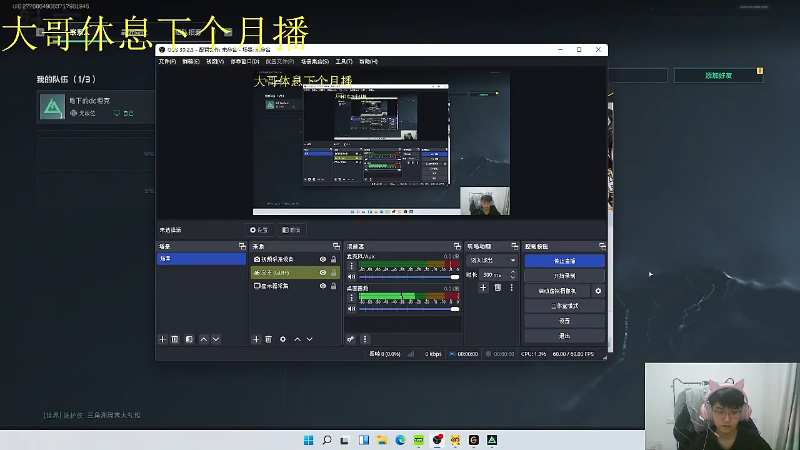
Task: Move scene up with the up arrow
Action: coord(204,339)
